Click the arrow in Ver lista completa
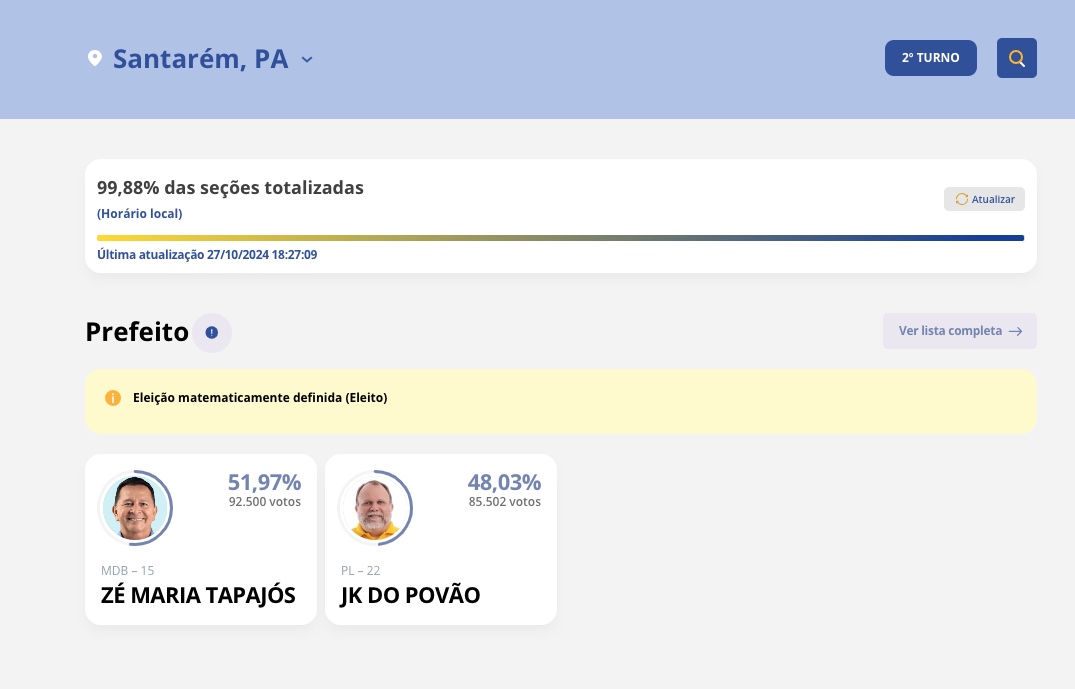Viewport: 1075px width, 689px height. [1015, 331]
